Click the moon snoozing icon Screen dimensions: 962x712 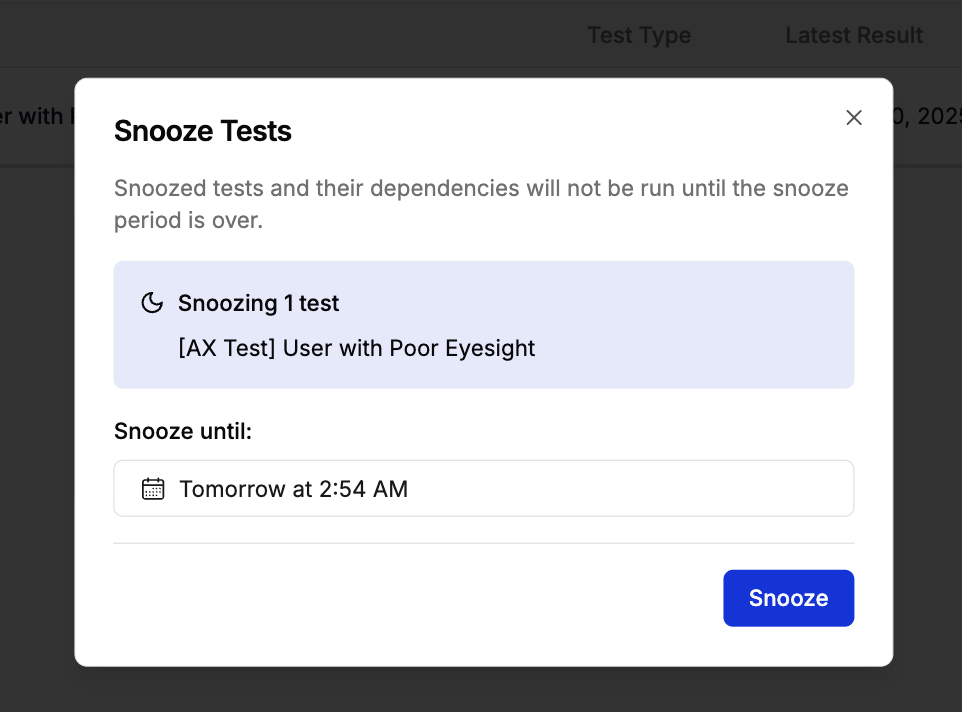pos(152,303)
